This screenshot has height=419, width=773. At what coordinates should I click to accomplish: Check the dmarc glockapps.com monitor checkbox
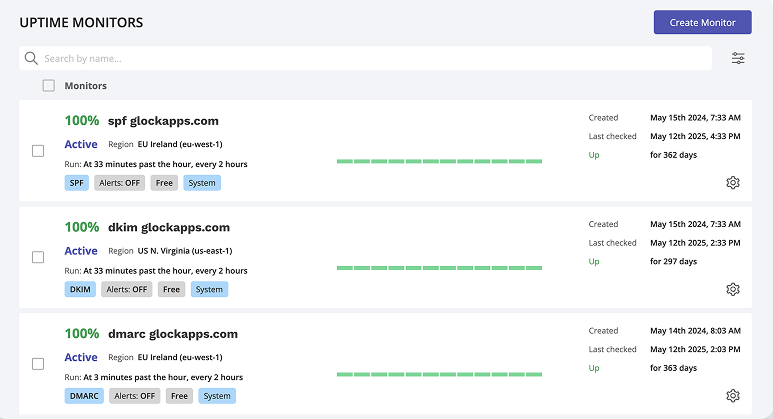pyautogui.click(x=38, y=364)
